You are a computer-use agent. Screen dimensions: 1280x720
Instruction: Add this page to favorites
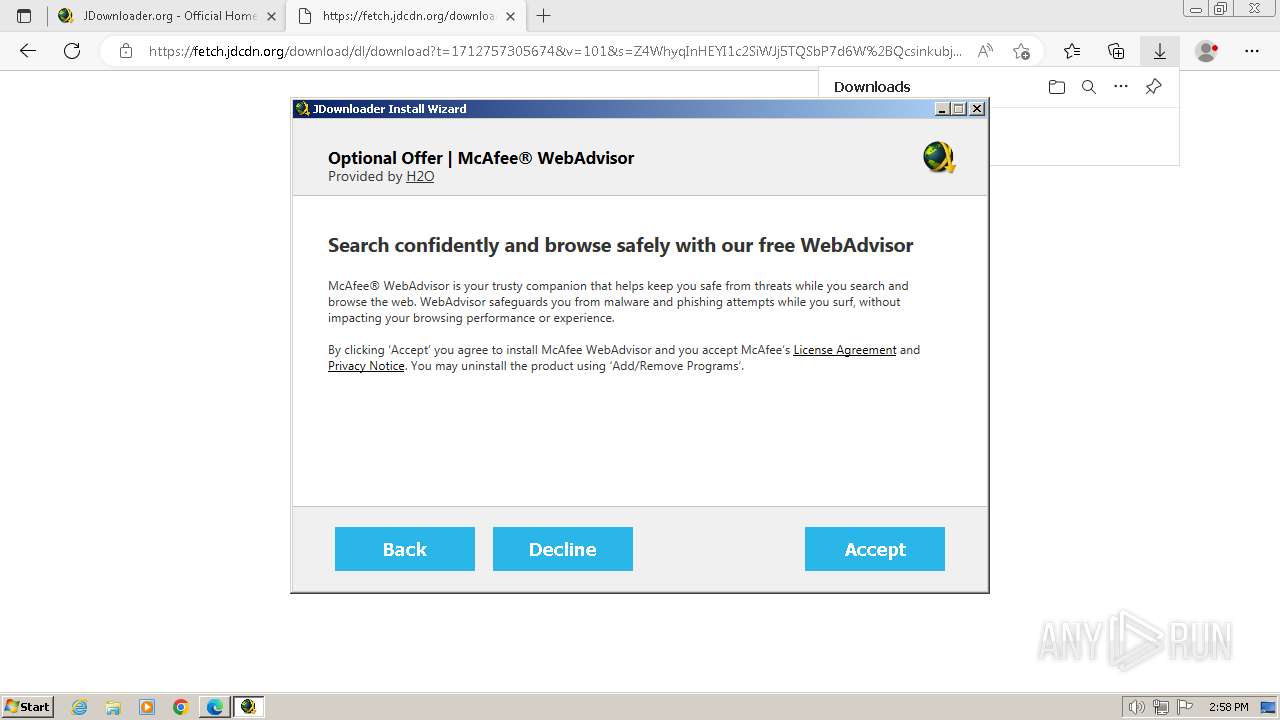point(1021,51)
